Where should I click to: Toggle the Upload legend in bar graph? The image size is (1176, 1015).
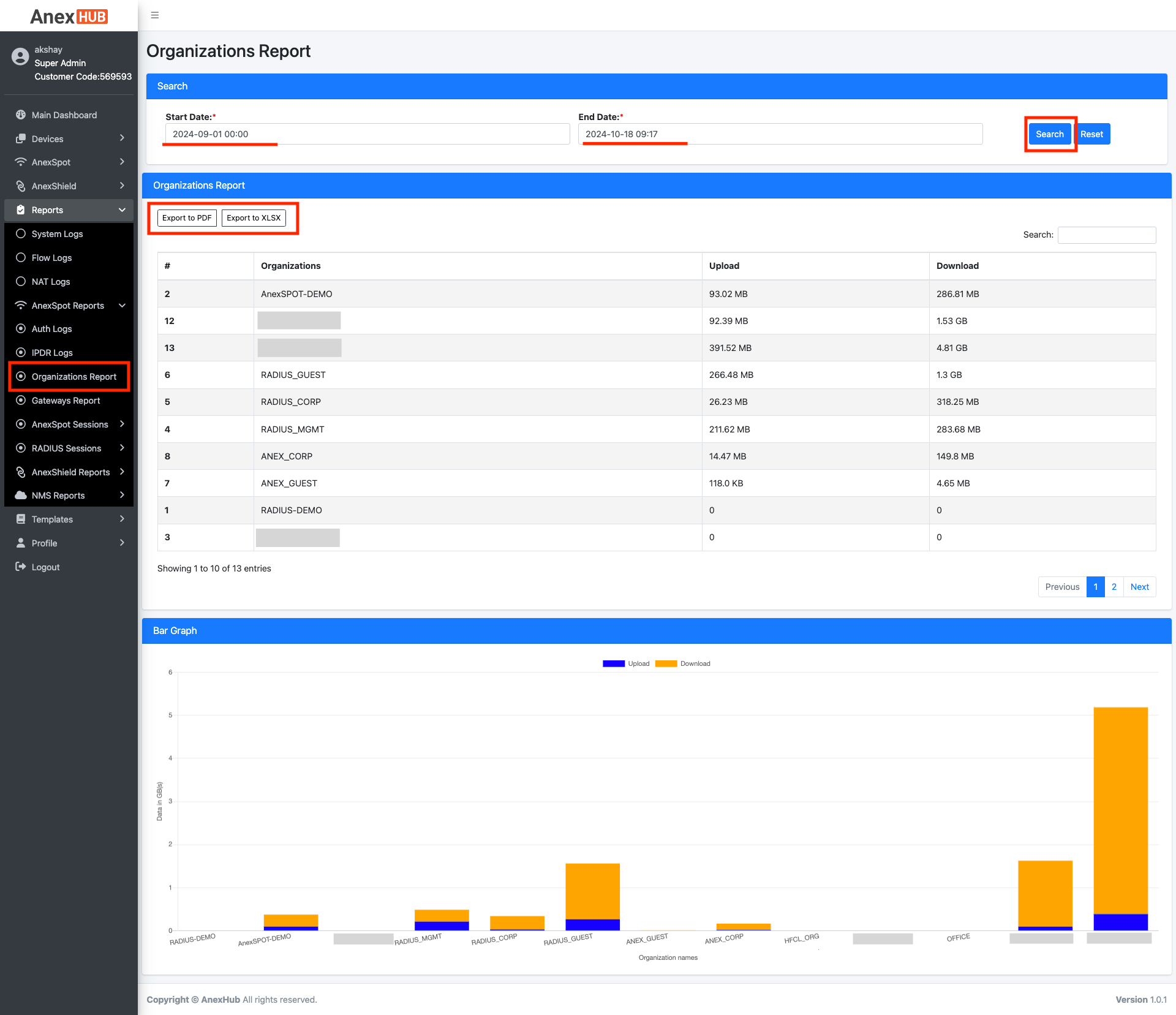coord(614,664)
